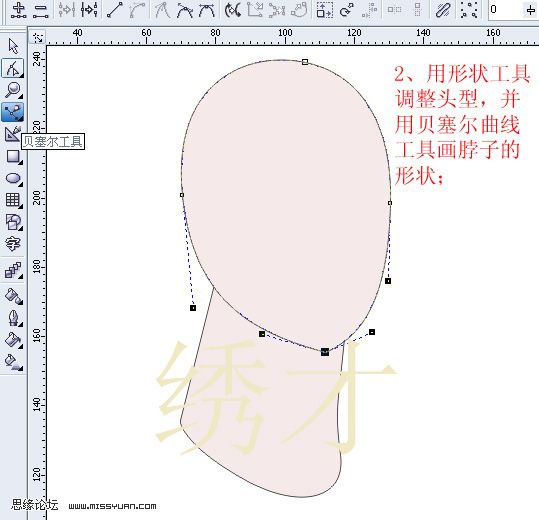539x520 pixels.
Task: Click the left lower control handle
Action: pos(193,308)
